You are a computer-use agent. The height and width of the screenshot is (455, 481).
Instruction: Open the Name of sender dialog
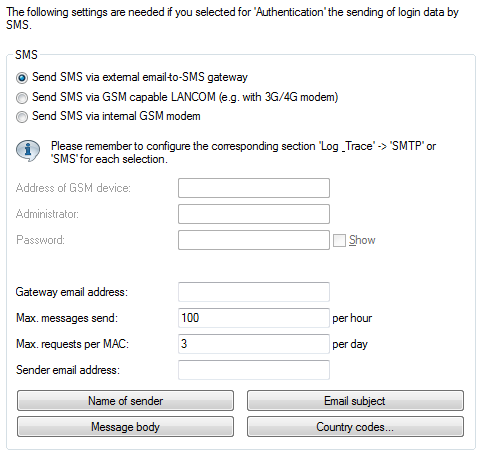click(125, 401)
